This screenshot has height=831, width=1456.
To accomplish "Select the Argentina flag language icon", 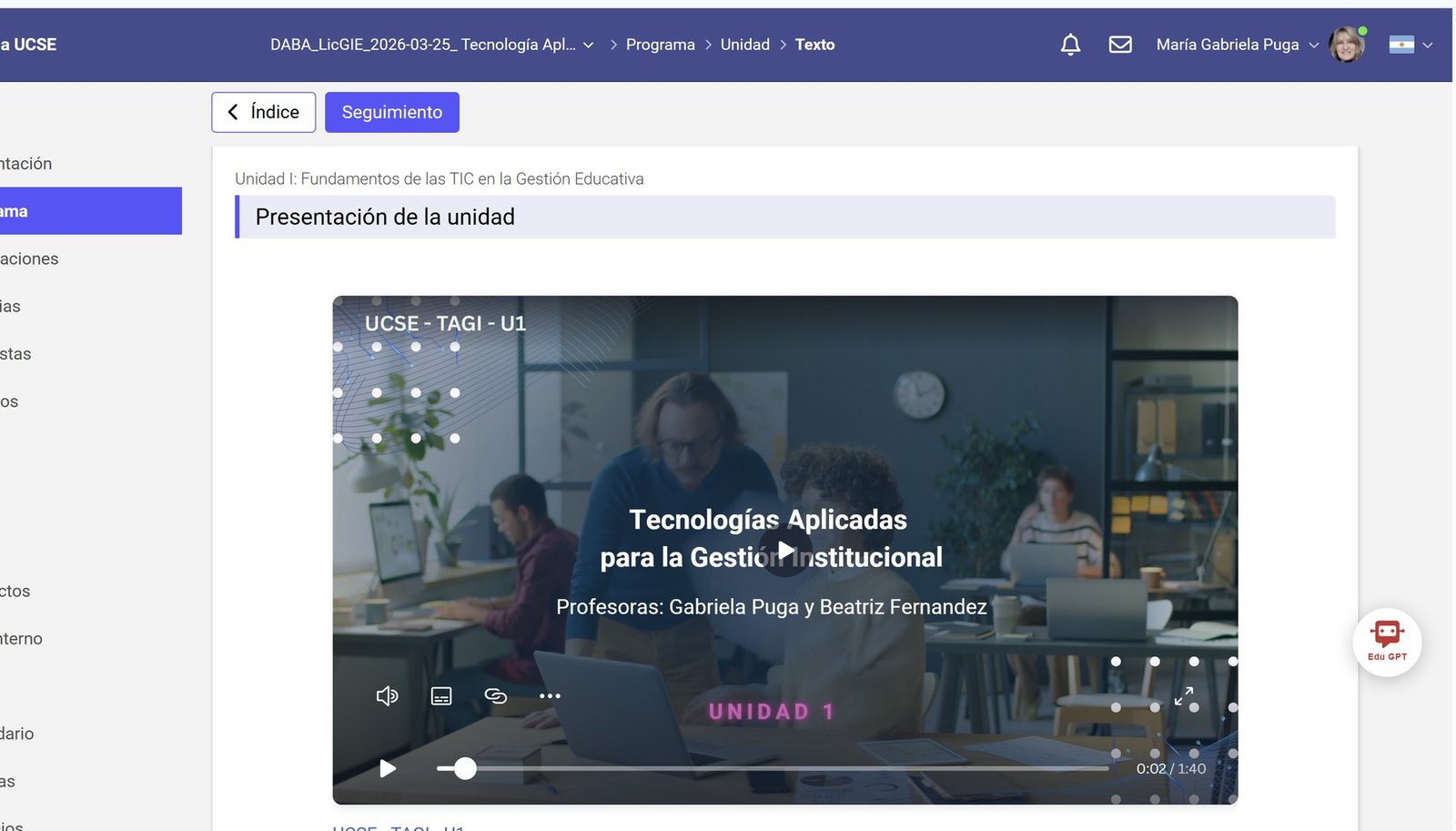I will 1401,45.
